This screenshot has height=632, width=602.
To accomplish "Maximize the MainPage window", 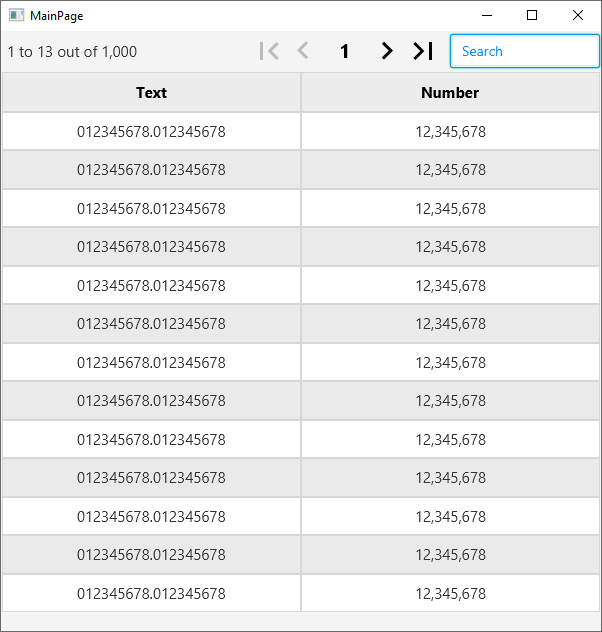I will click(532, 16).
